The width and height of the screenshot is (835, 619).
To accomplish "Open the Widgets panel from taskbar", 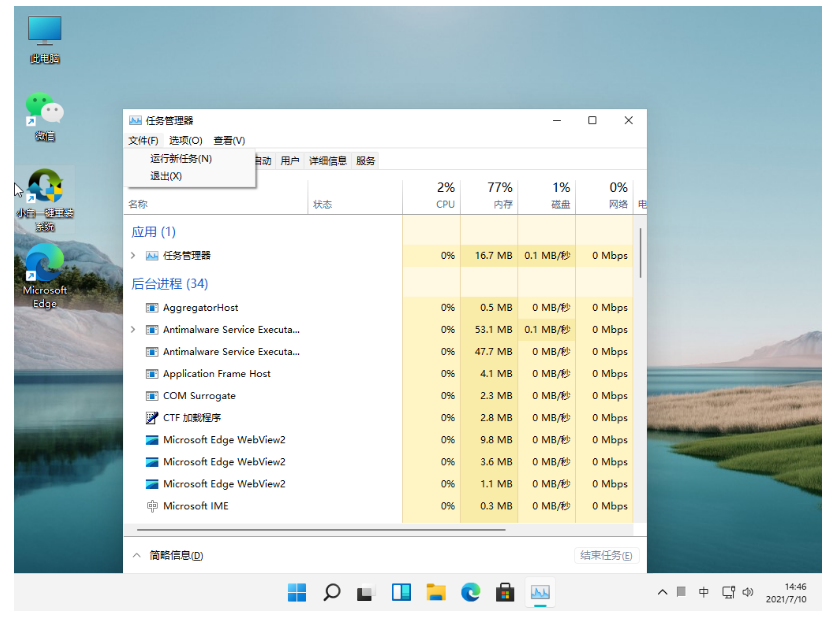I will [401, 592].
